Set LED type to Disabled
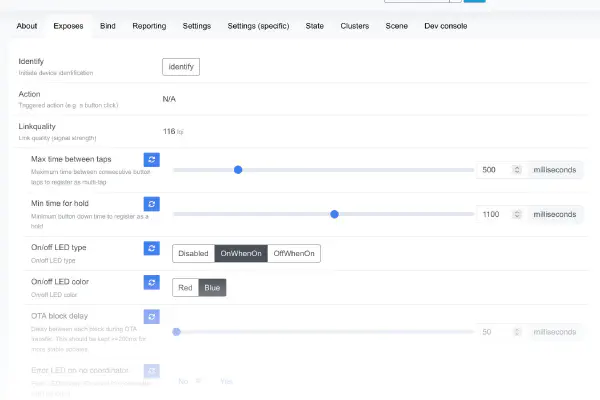The height and width of the screenshot is (400, 600). [193, 254]
